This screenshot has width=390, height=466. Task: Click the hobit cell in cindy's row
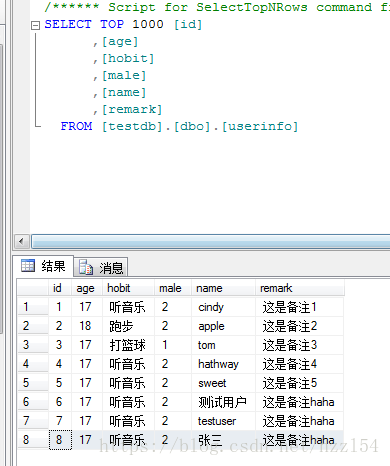point(128,307)
